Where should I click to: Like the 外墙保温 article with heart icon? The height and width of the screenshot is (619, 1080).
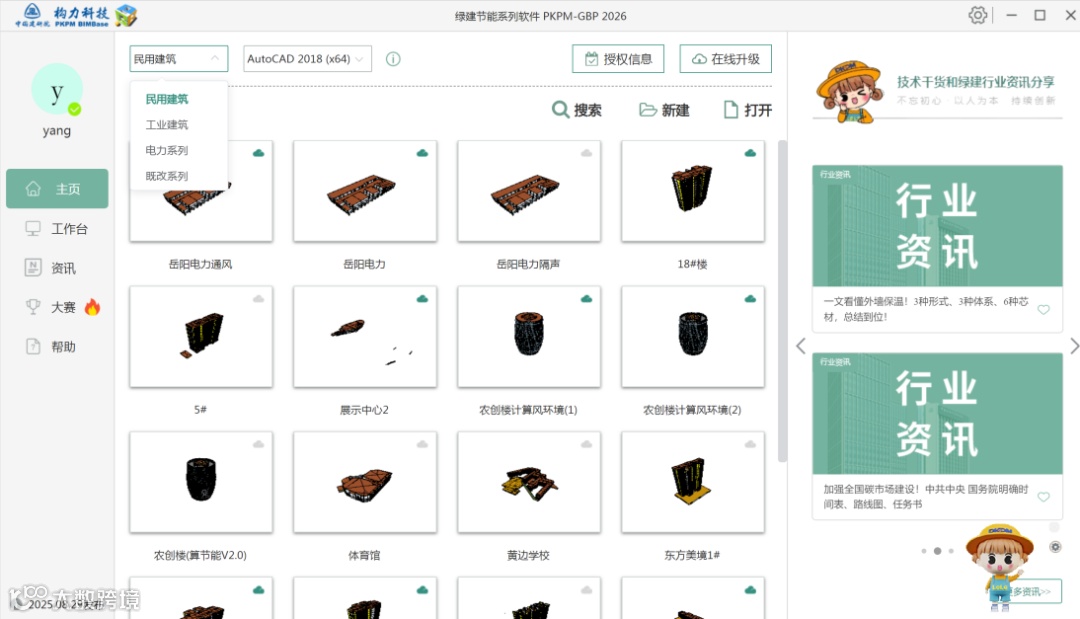[1043, 310]
